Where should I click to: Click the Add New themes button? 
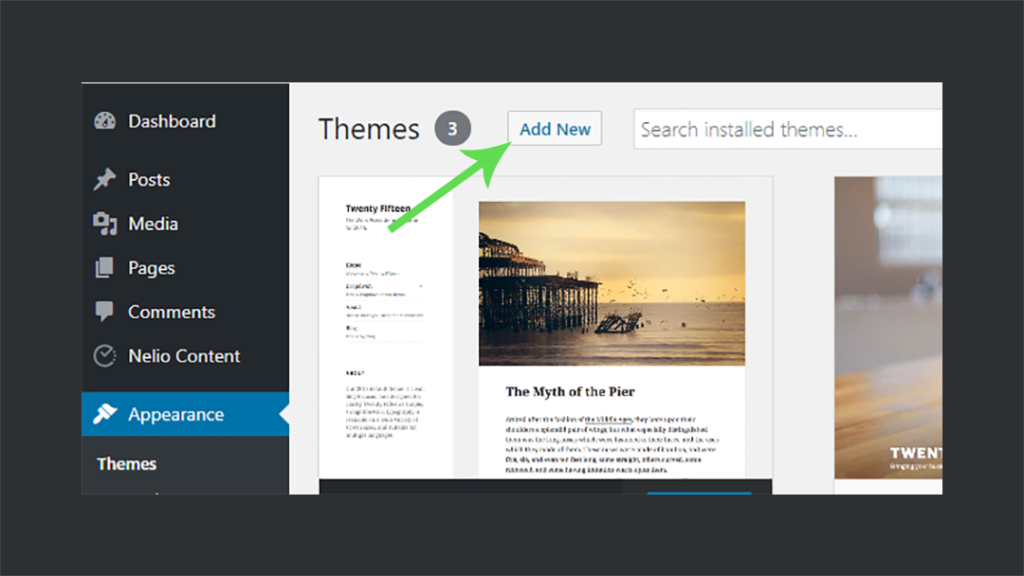[554, 128]
